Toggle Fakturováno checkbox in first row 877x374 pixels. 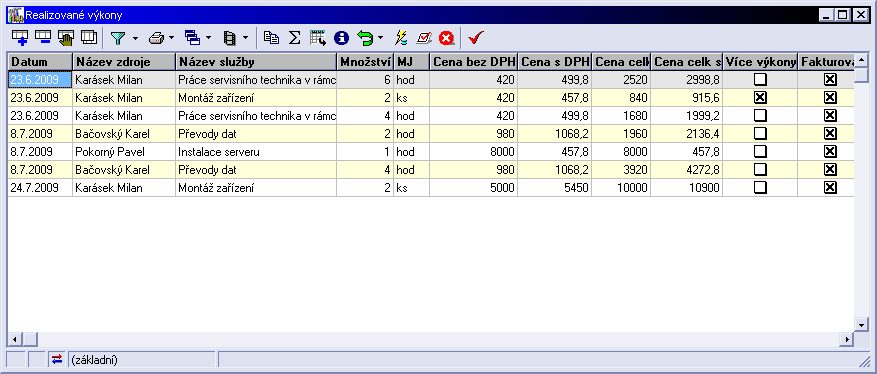(x=830, y=80)
